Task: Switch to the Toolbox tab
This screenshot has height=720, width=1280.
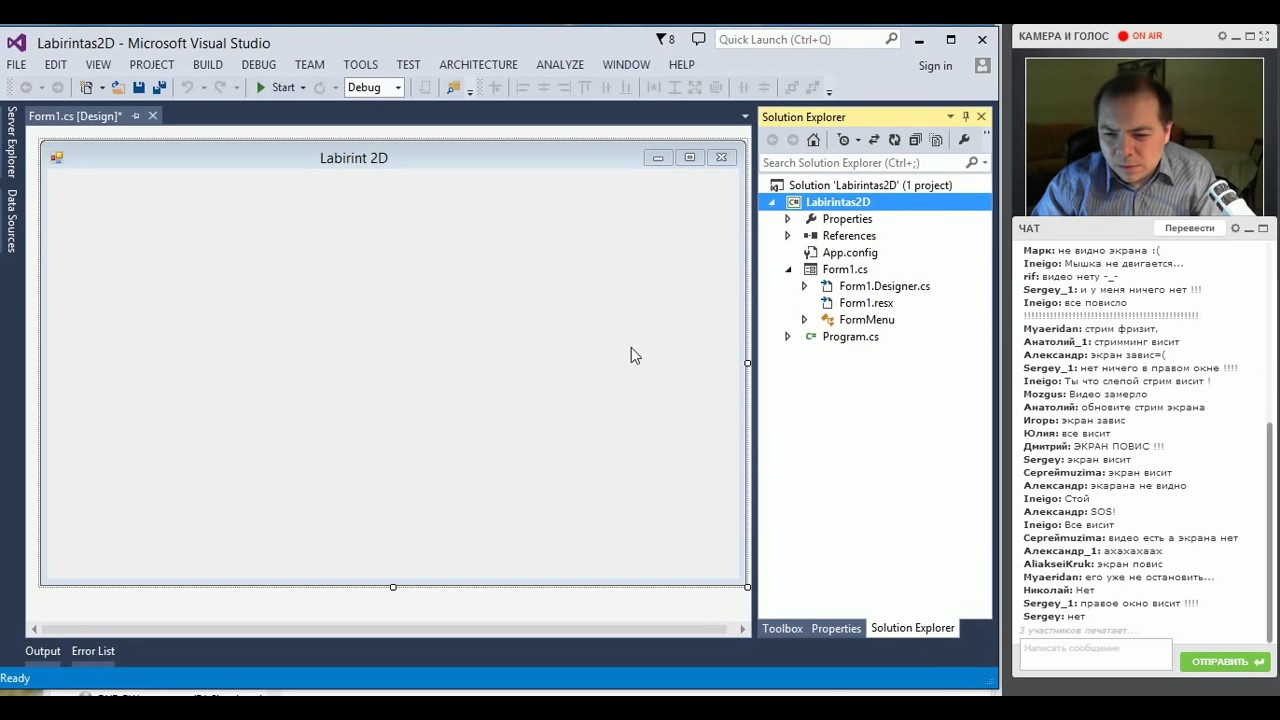Action: (782, 628)
